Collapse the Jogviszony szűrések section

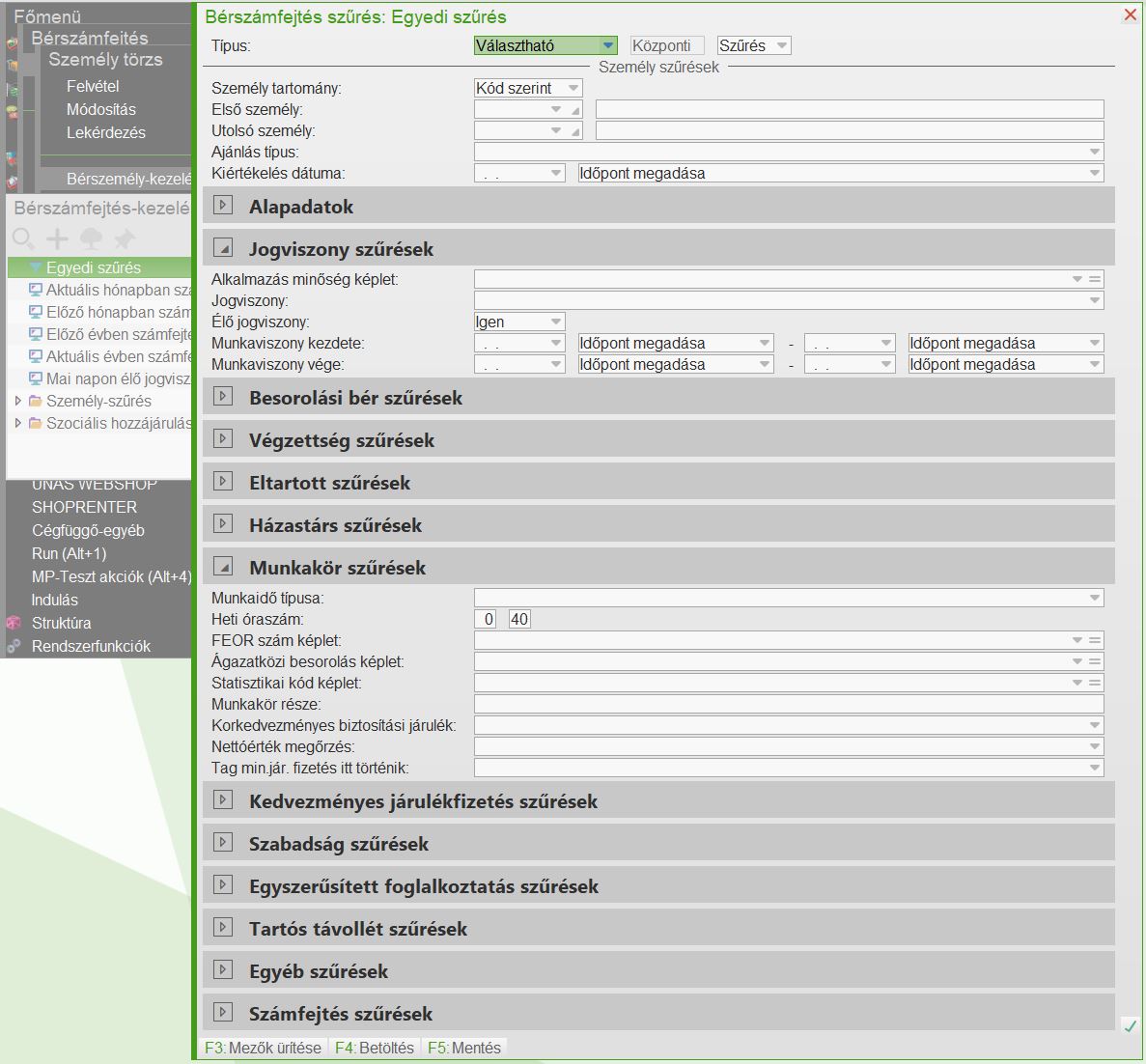pos(223,248)
